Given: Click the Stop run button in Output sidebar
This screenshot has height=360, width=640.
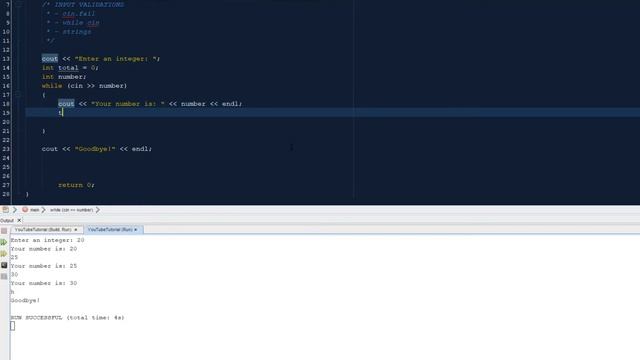Looking at the screenshot, I should point(4,231).
